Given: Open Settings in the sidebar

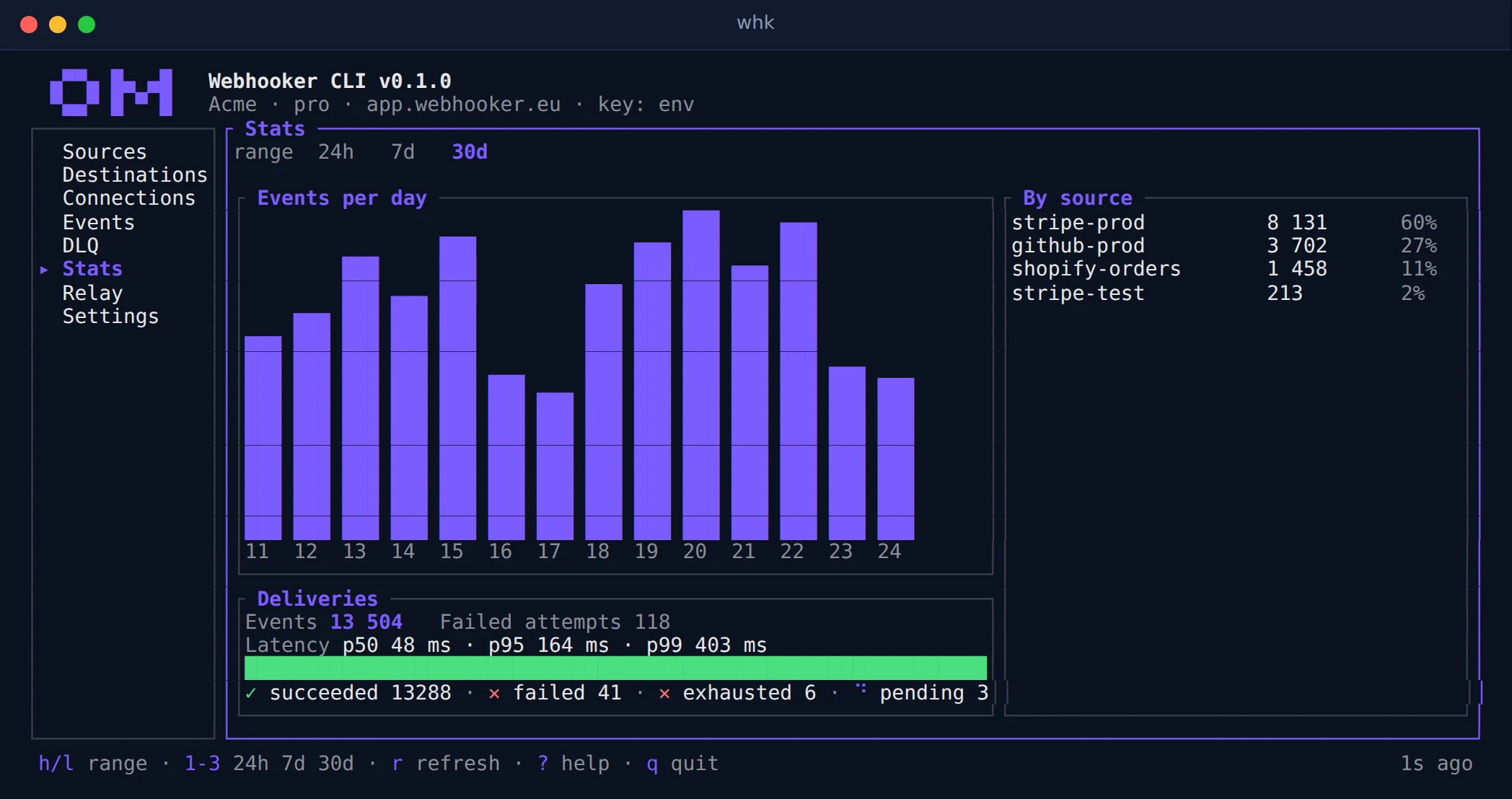Looking at the screenshot, I should 110,316.
